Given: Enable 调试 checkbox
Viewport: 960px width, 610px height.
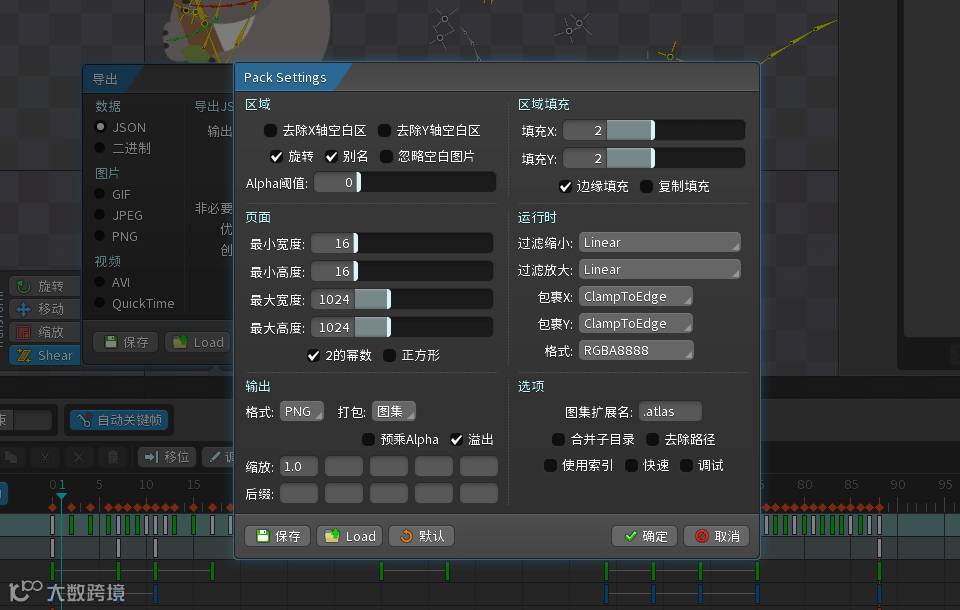Looking at the screenshot, I should point(686,465).
